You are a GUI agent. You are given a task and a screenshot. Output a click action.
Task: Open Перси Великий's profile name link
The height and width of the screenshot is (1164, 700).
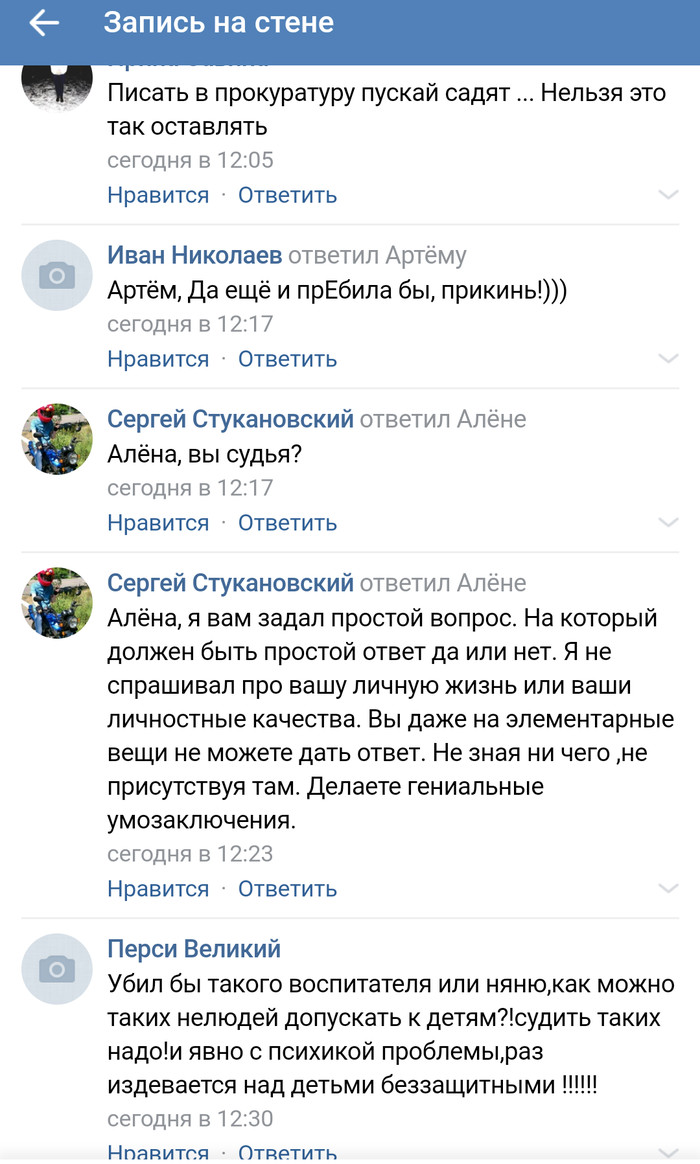pos(194,949)
